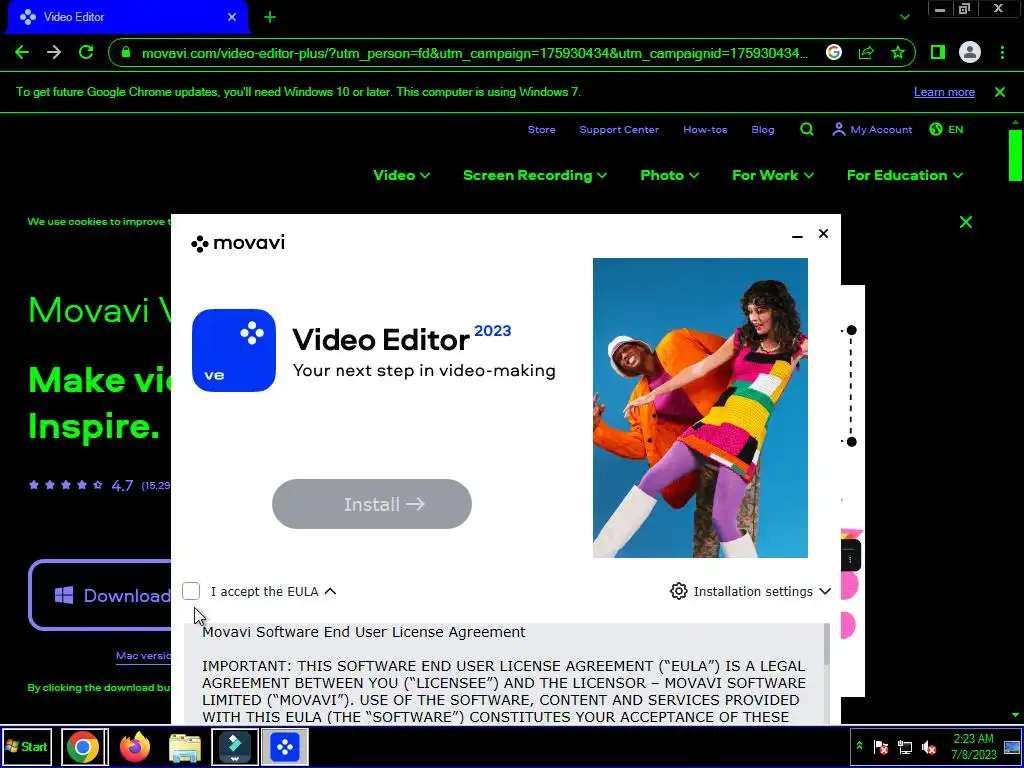
Task: Open File Explorer from the taskbar
Action: point(185,747)
